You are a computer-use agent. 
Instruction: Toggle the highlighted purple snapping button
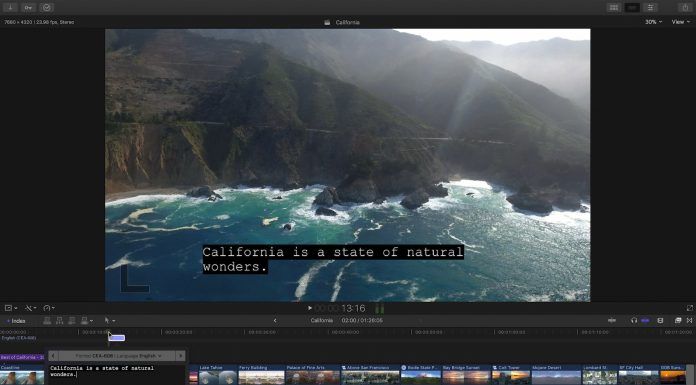645,320
